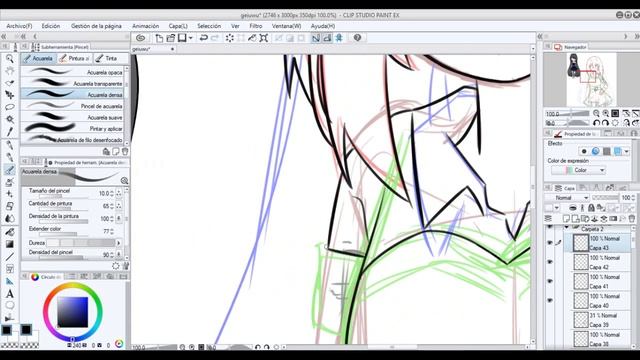Rotate the Navigator view left
Viewport: 640px width, 360px height.
click(x=596, y=123)
